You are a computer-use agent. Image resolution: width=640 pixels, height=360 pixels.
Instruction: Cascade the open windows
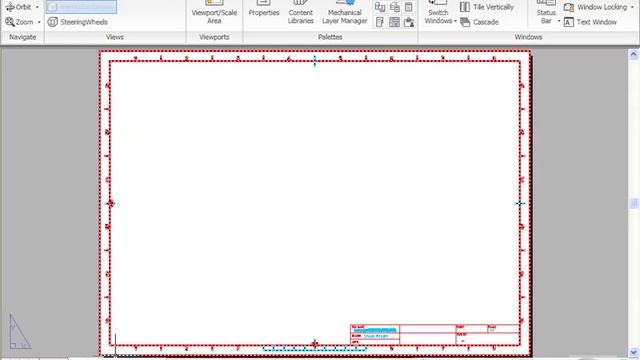click(479, 22)
